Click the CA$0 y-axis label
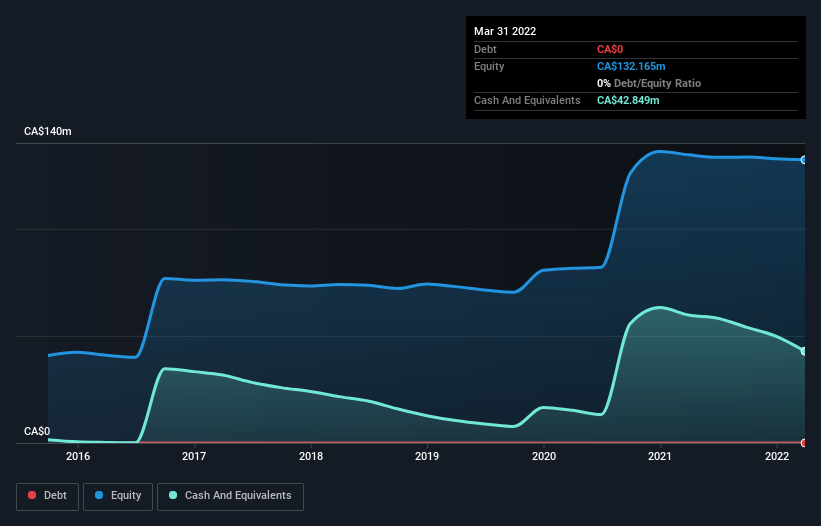The width and height of the screenshot is (821, 526). 37,431
